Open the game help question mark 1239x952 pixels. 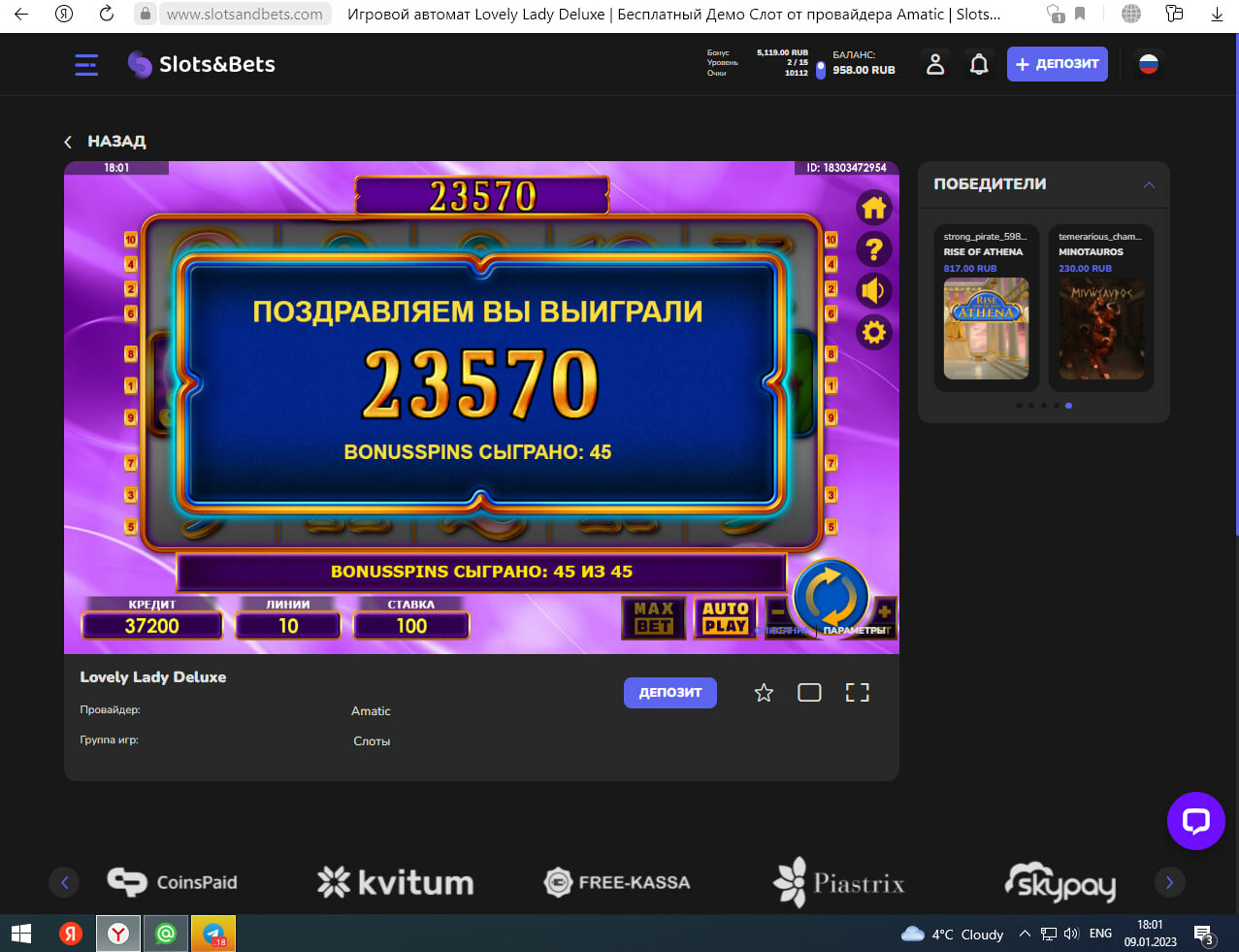[x=873, y=249]
